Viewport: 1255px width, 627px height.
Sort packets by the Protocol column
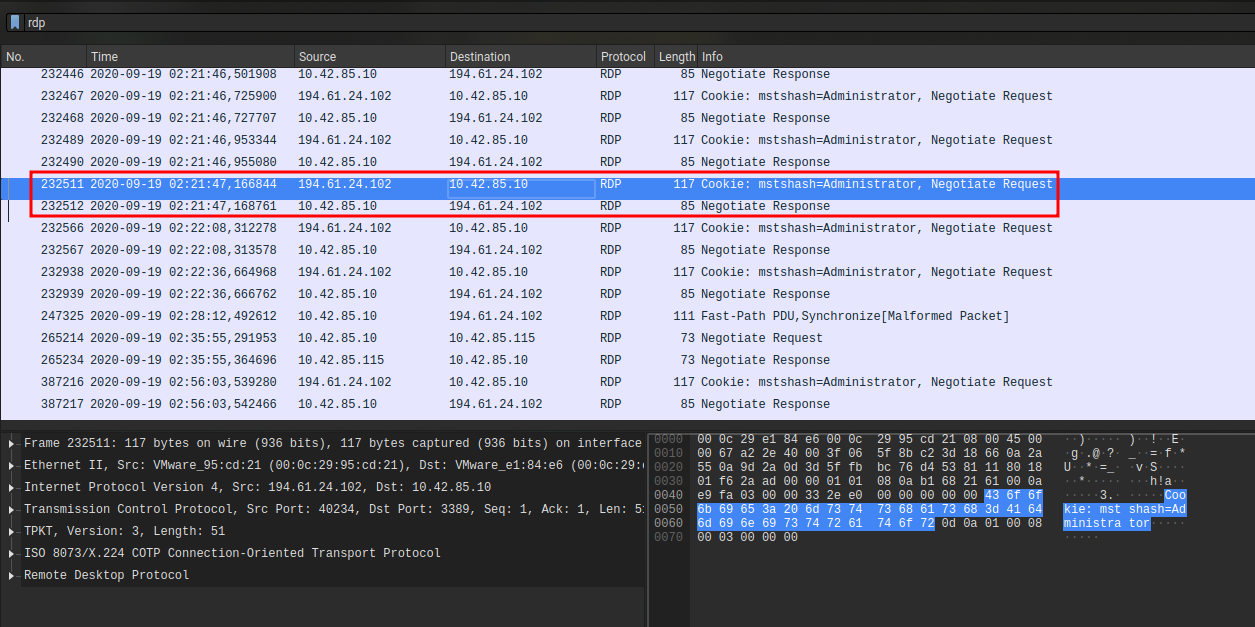click(x=622, y=56)
